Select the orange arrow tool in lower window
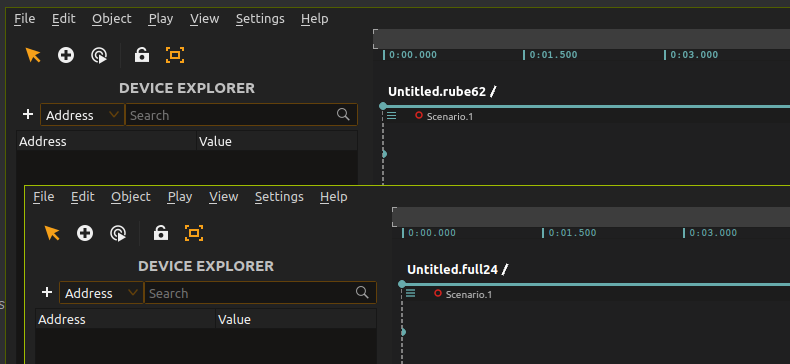 pyautogui.click(x=52, y=233)
